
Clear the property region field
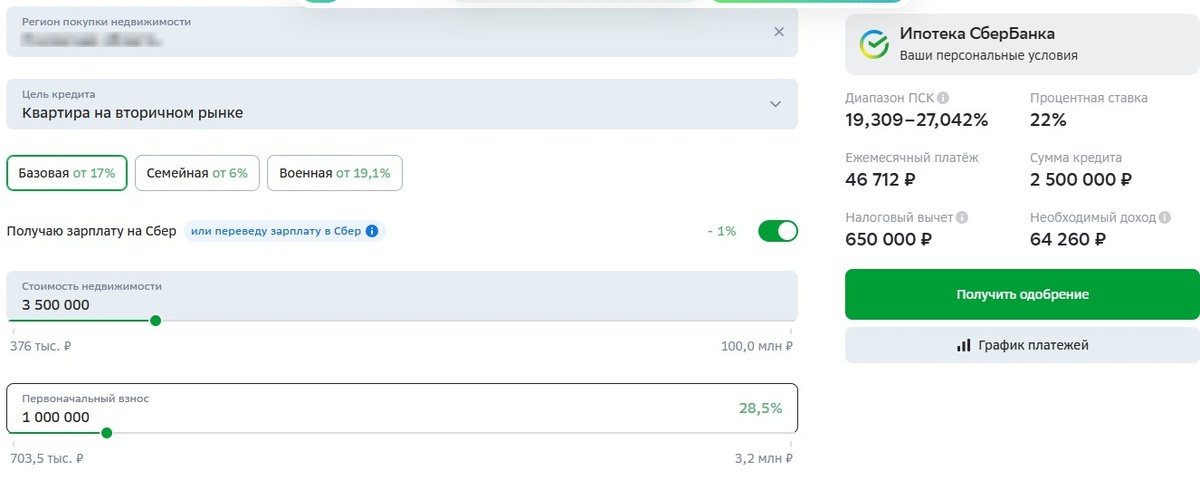779,32
